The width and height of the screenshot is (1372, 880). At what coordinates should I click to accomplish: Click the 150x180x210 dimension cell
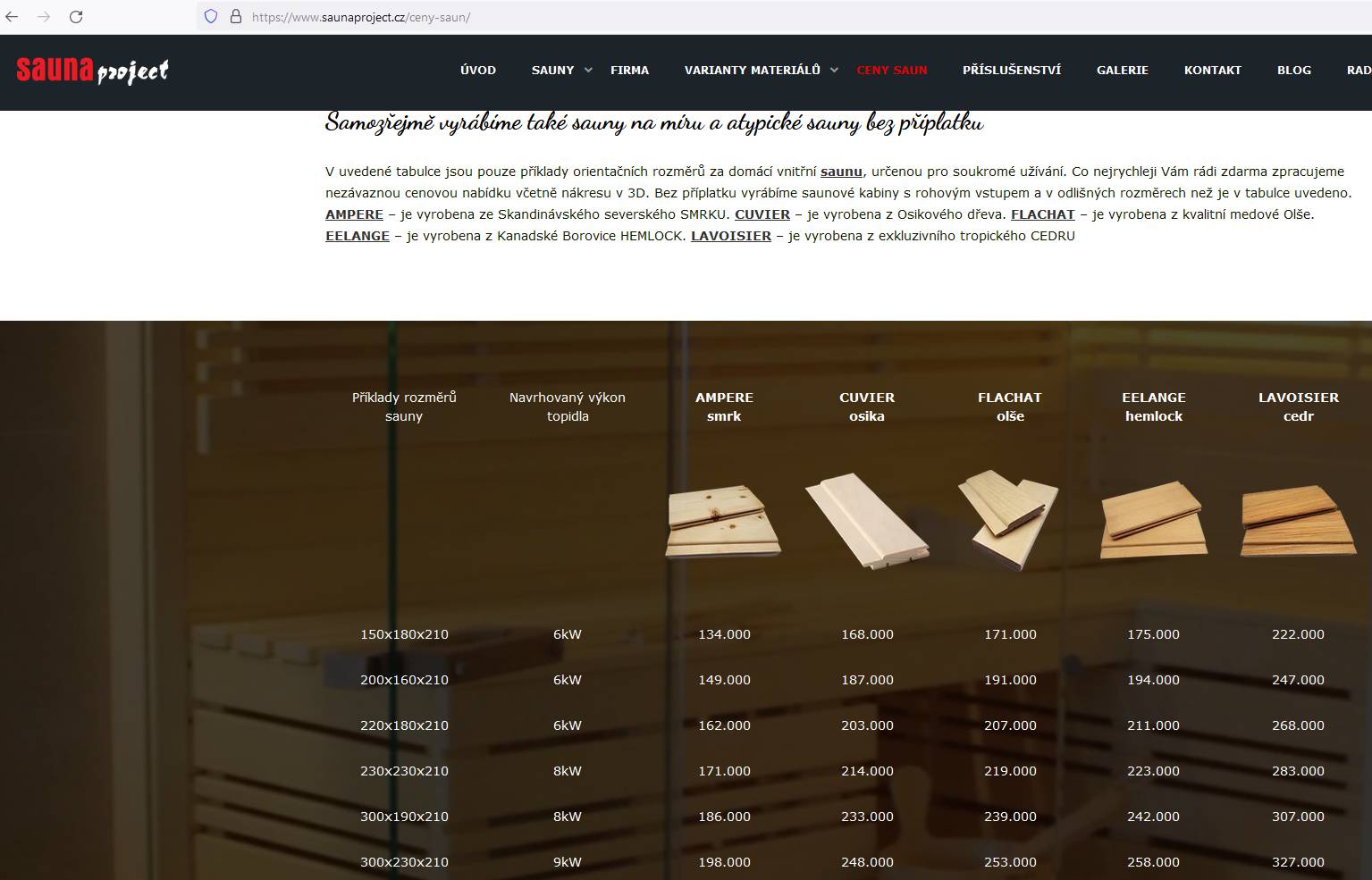click(x=404, y=634)
